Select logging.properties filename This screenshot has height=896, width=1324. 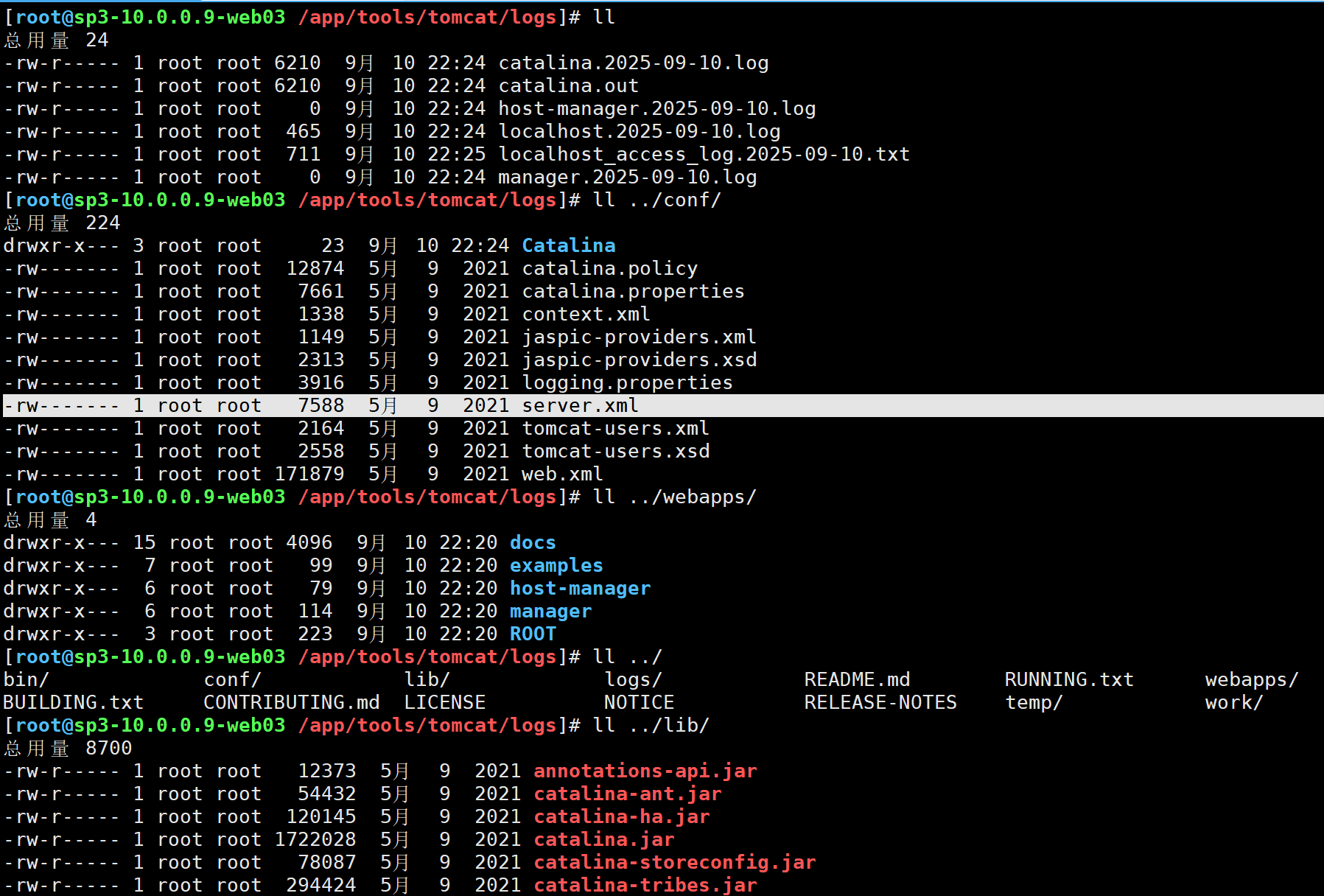[x=628, y=382]
